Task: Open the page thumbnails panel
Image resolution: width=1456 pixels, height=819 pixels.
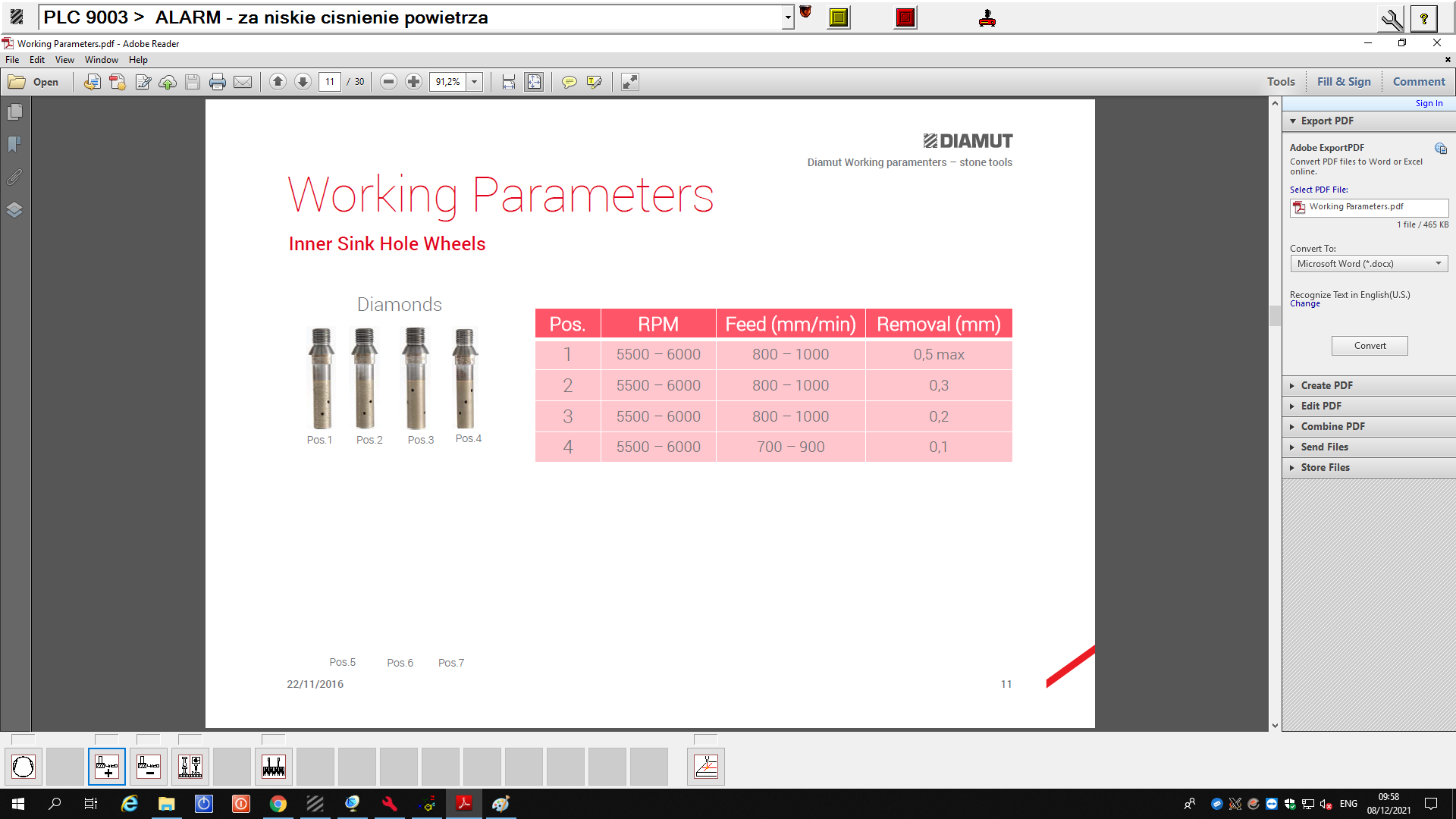Action: point(14,112)
